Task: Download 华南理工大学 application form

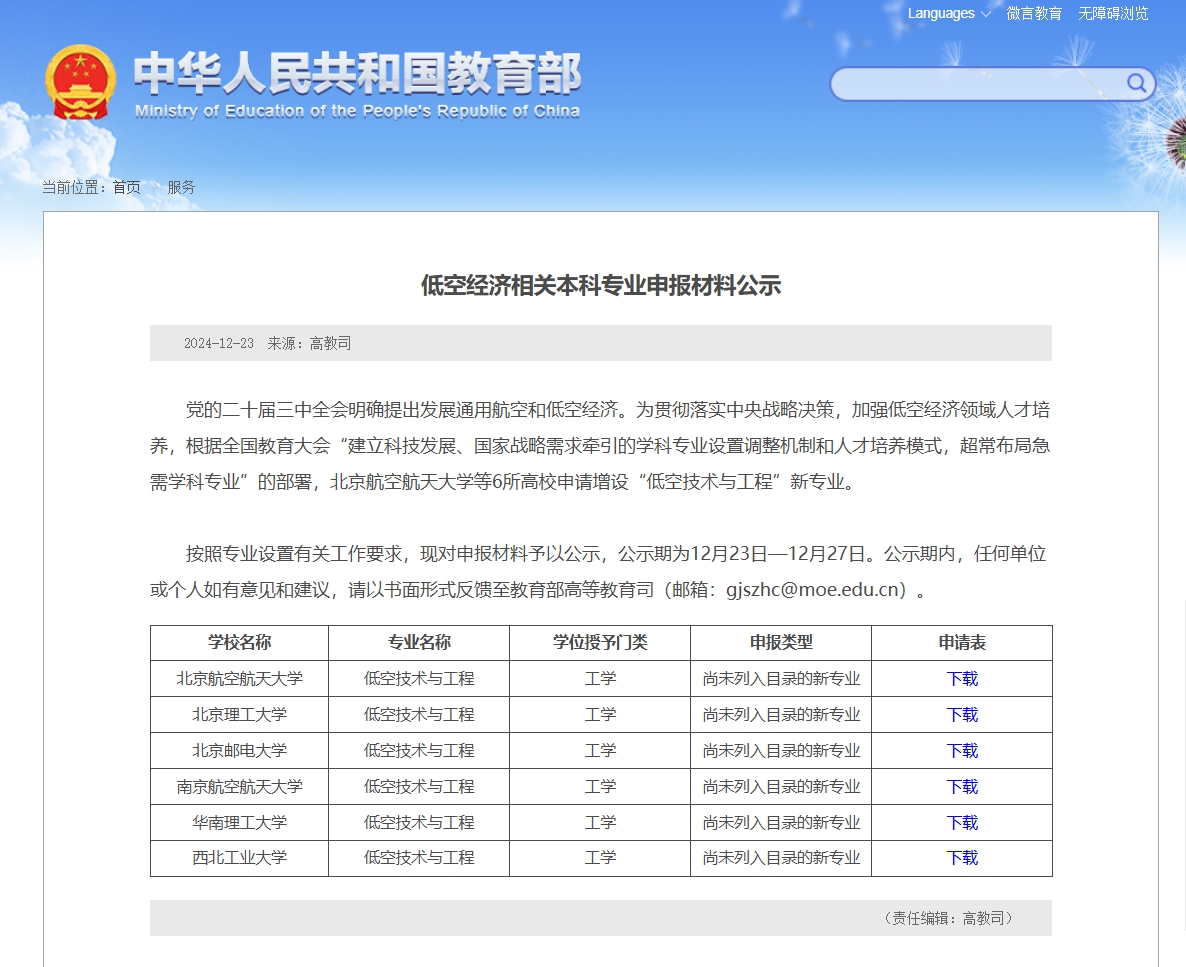Action: click(x=962, y=823)
